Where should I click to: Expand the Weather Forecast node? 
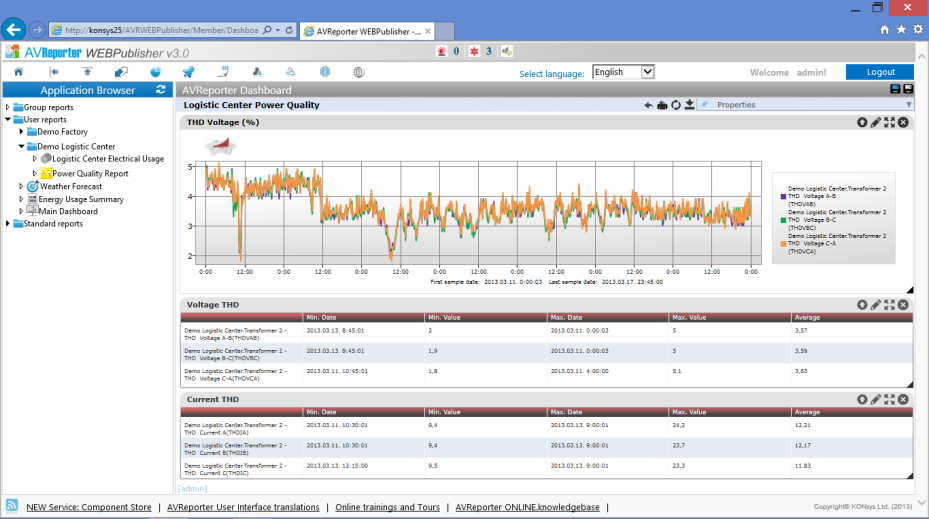tap(21, 186)
